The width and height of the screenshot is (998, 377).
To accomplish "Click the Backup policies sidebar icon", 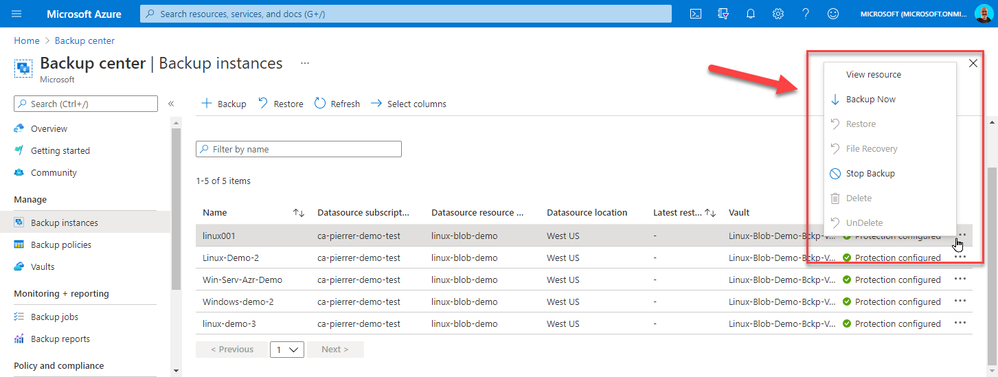I will 19,245.
